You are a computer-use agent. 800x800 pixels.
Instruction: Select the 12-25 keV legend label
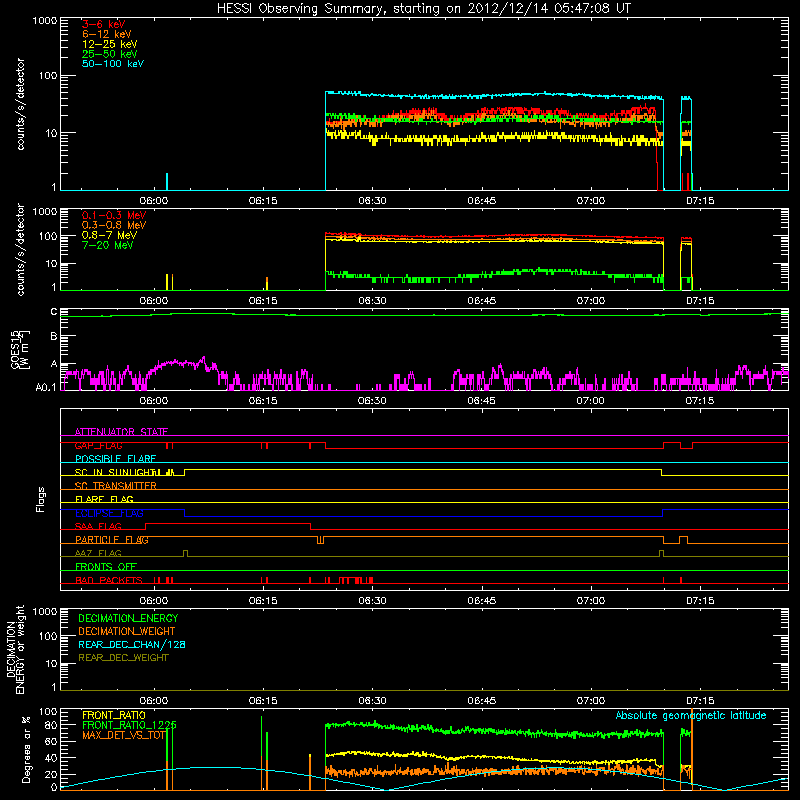coord(109,44)
